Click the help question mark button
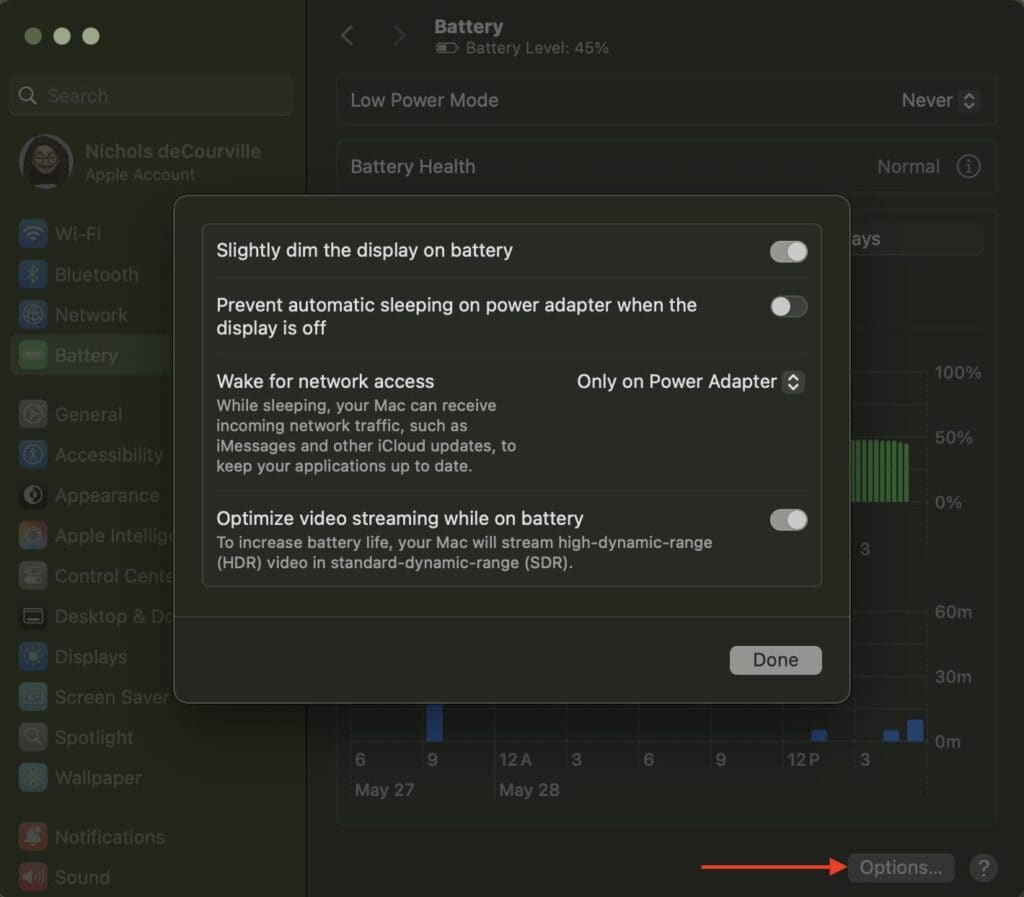This screenshot has width=1024, height=897. (984, 868)
